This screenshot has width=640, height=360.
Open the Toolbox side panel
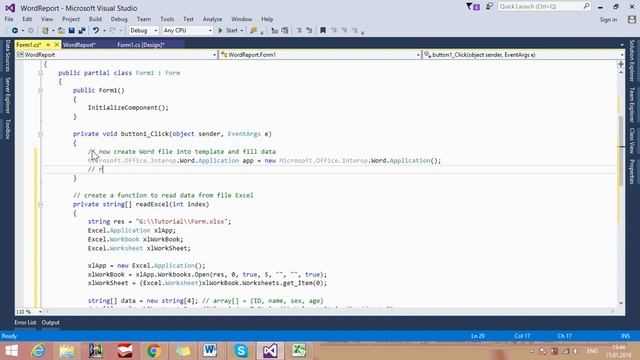[7, 129]
